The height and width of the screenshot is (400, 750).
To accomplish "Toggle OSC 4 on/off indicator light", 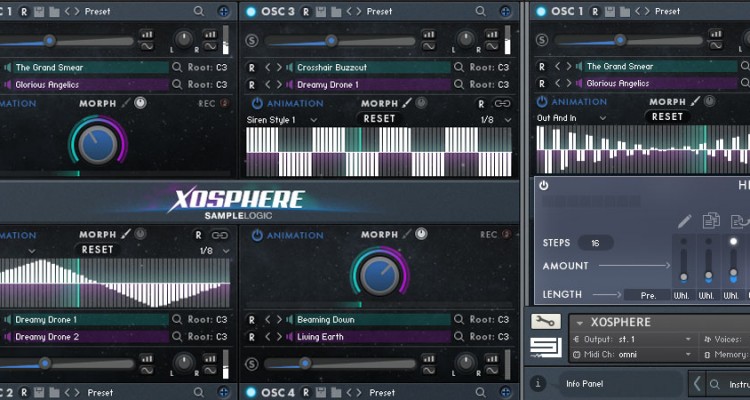I will [251, 392].
